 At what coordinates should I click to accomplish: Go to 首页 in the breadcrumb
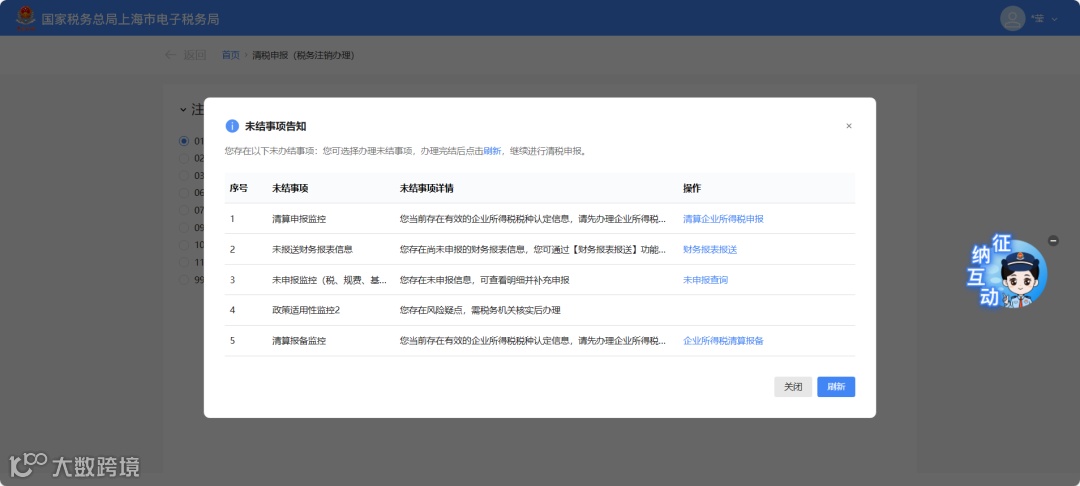[x=231, y=55]
